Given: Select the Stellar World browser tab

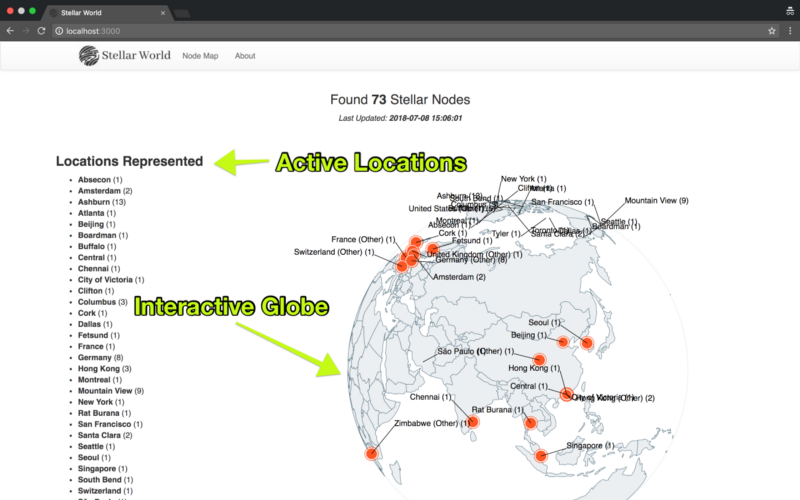Looking at the screenshot, I should coord(107,13).
